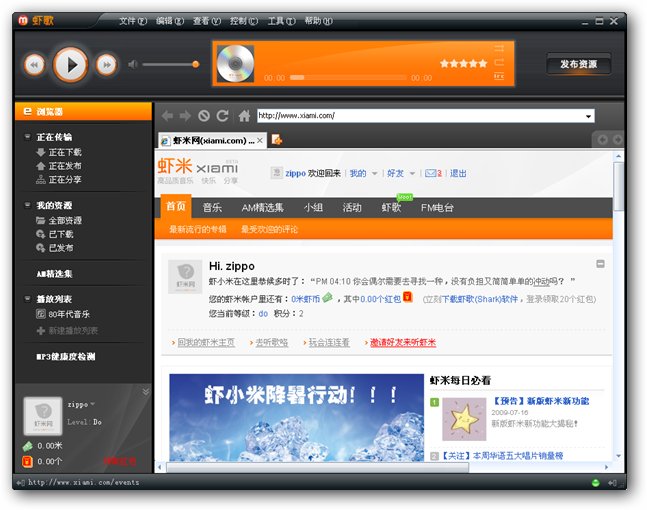647x510 pixels.
Task: Click the red envelope 0.00个 icon
Action: click(x=27, y=461)
